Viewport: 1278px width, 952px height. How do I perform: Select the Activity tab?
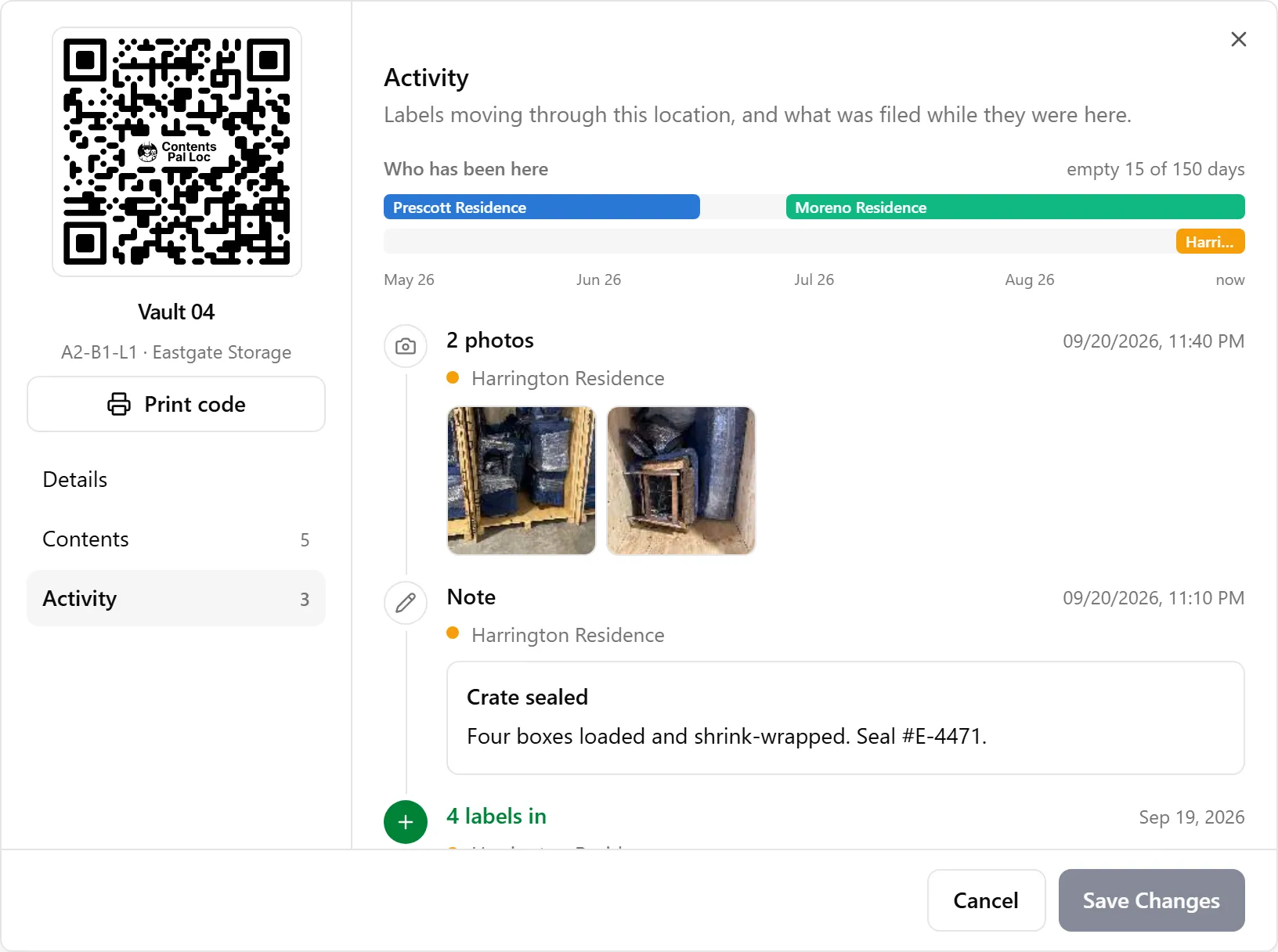(x=176, y=598)
